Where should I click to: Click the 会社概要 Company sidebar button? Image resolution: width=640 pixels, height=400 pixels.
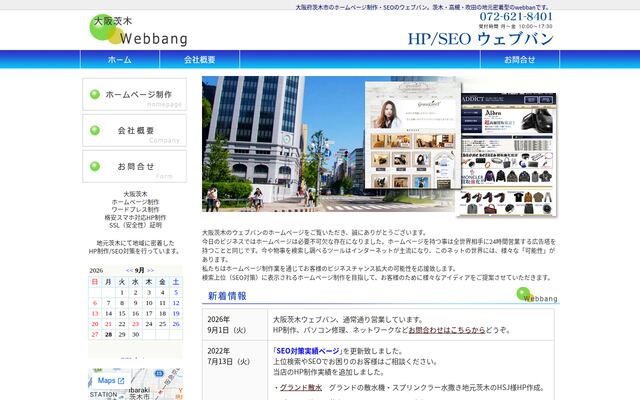tap(134, 130)
